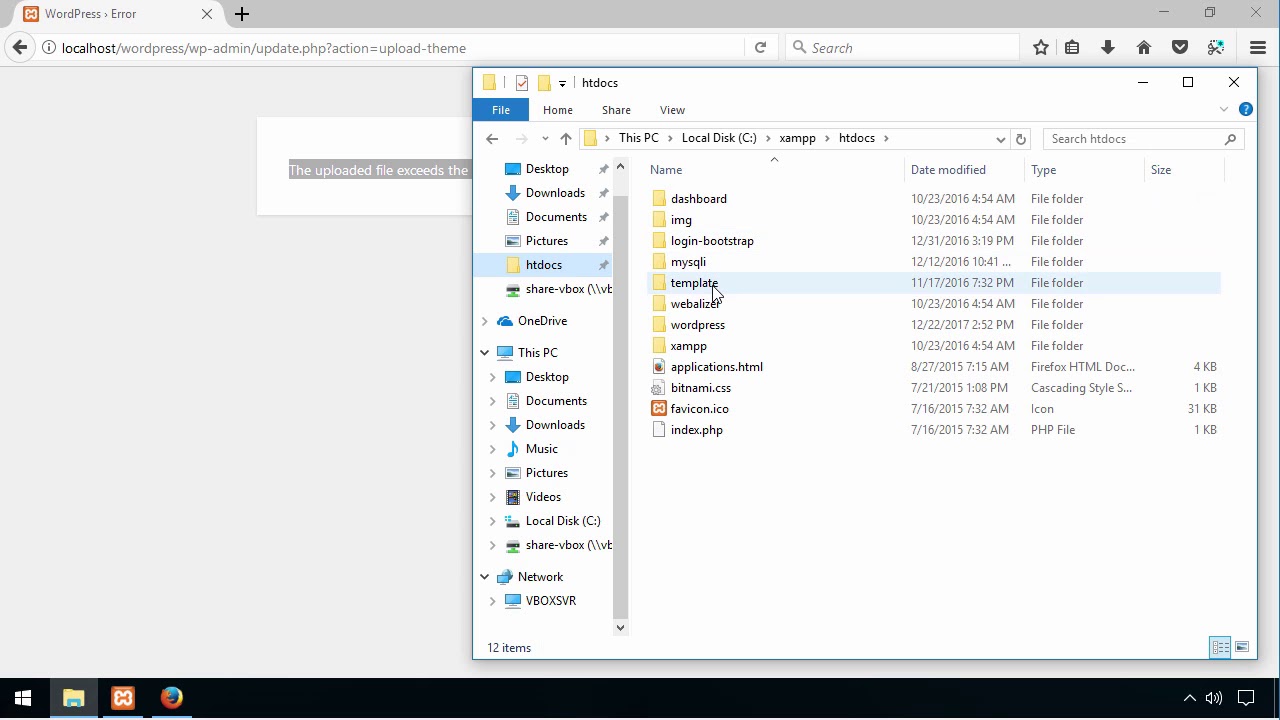Image resolution: width=1280 pixels, height=720 pixels.
Task: Expand the Explorer ribbon chevron
Action: click(x=1224, y=110)
